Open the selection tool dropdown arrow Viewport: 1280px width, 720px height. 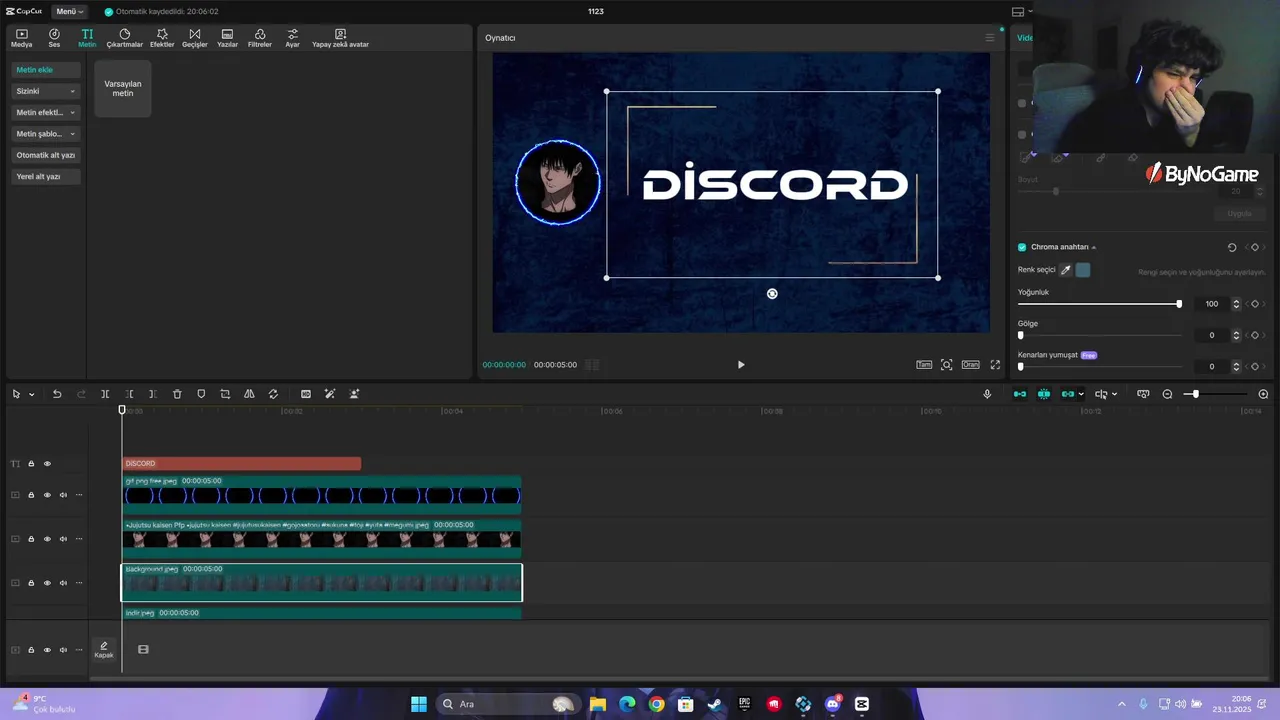coord(31,394)
